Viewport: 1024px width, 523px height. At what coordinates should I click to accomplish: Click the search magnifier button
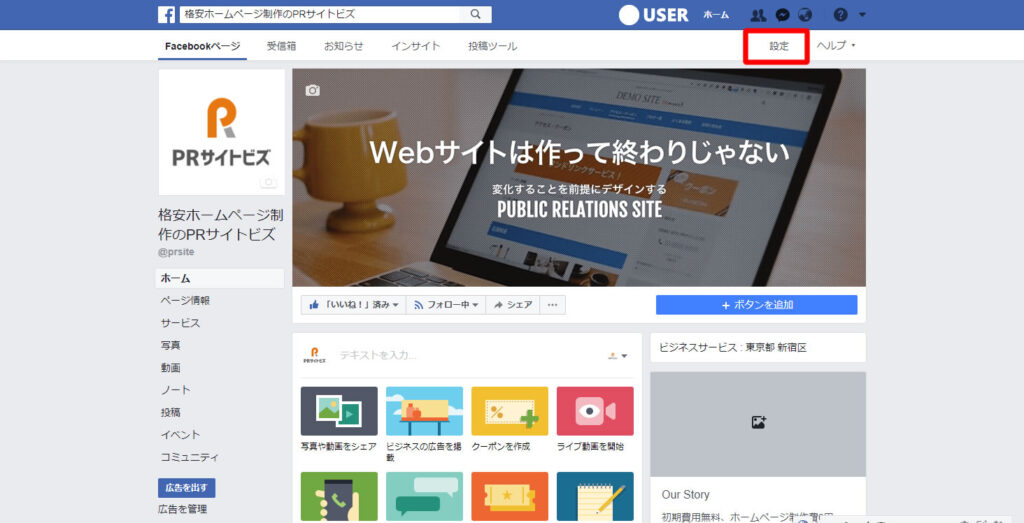[476, 15]
